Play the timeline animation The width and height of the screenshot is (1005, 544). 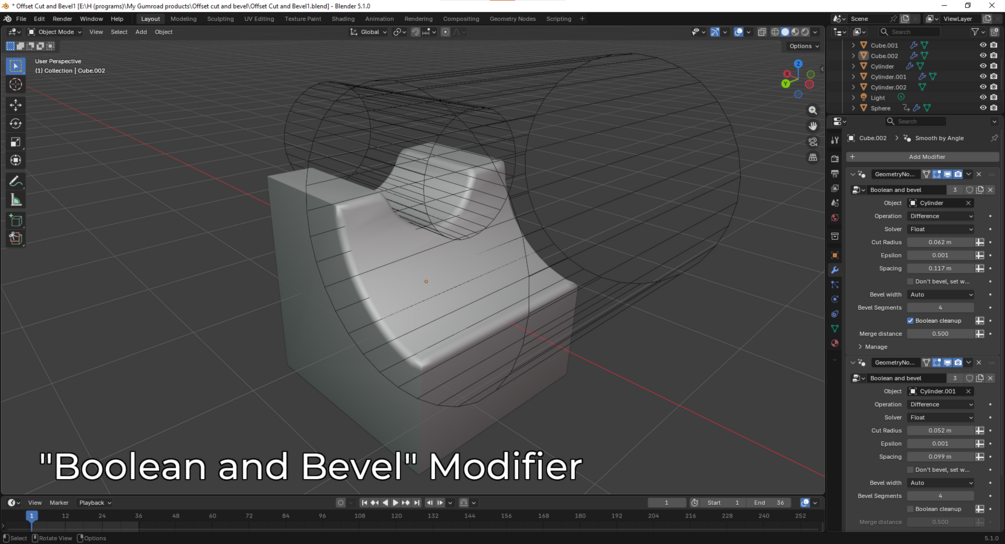click(395, 503)
